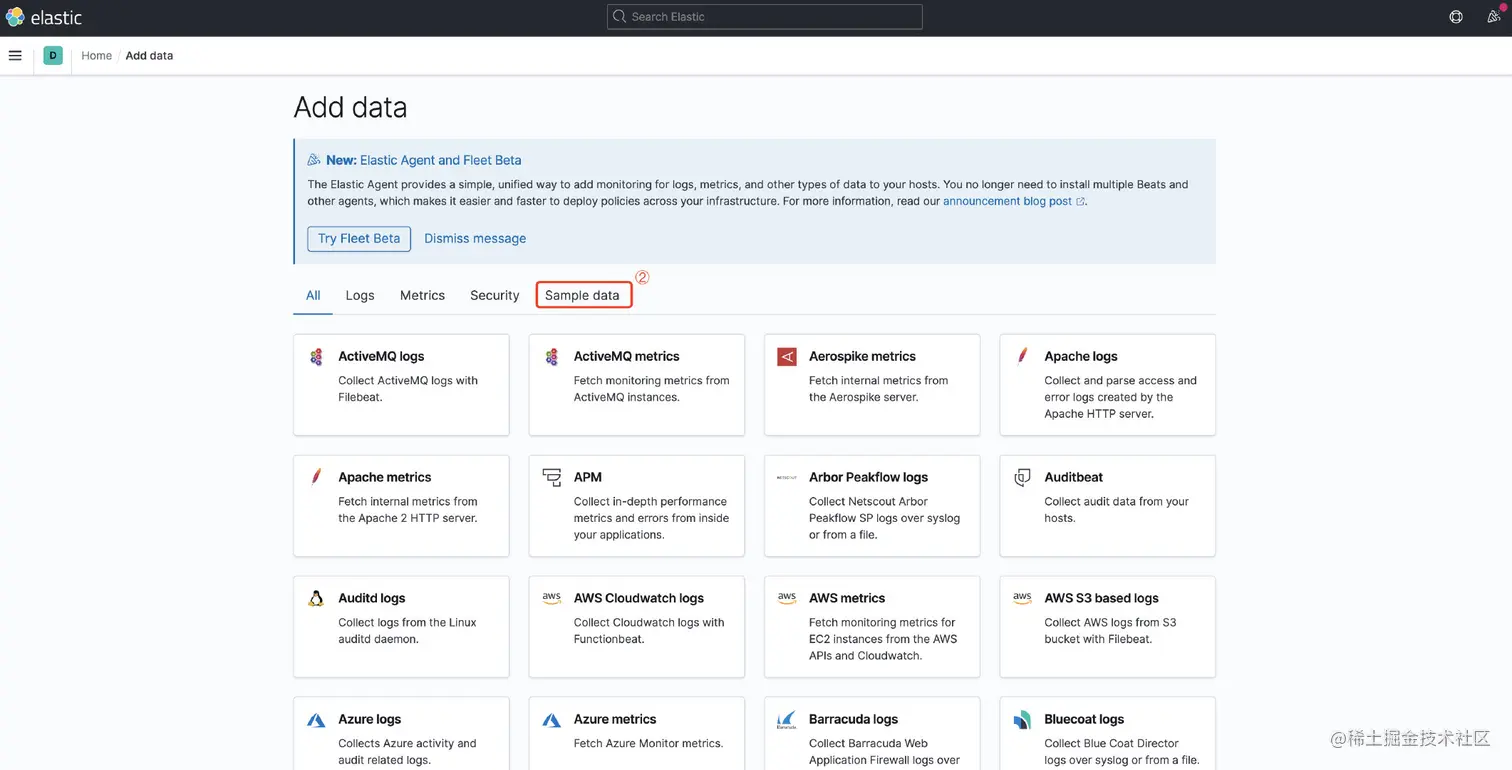Click the Try Fleet Beta button

[359, 238]
